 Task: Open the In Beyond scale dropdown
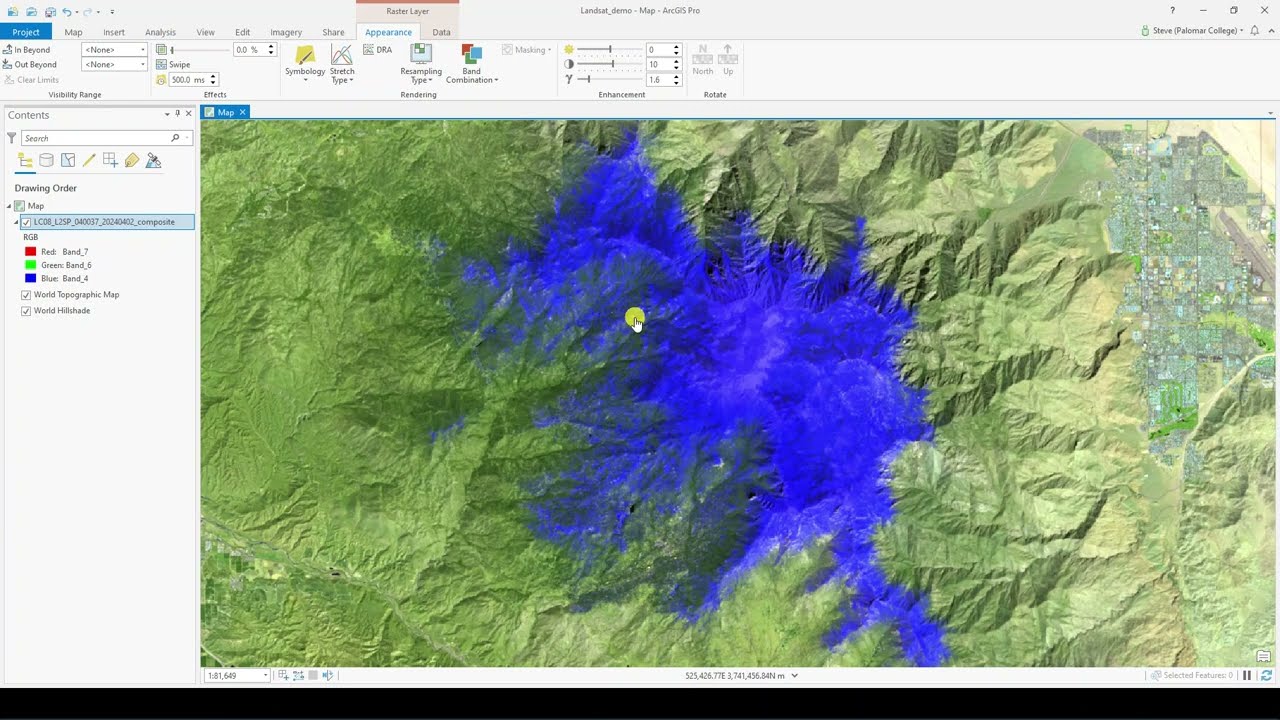[142, 49]
